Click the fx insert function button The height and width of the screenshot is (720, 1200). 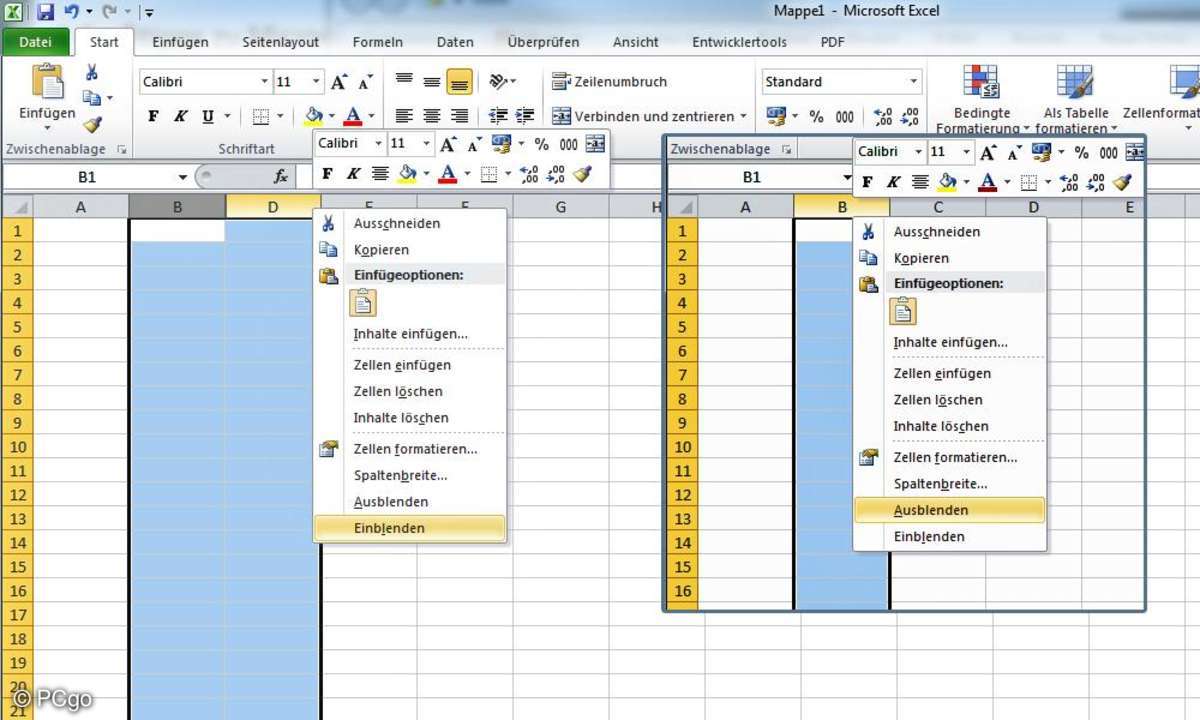coord(281,177)
